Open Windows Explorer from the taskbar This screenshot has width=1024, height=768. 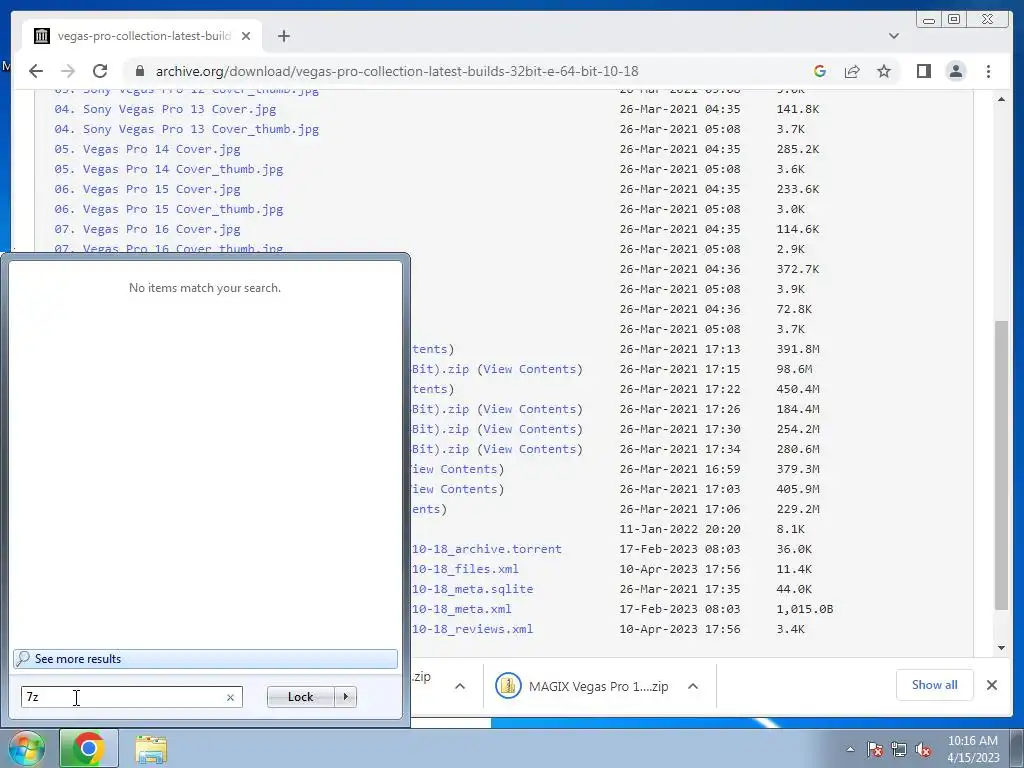pyautogui.click(x=152, y=748)
